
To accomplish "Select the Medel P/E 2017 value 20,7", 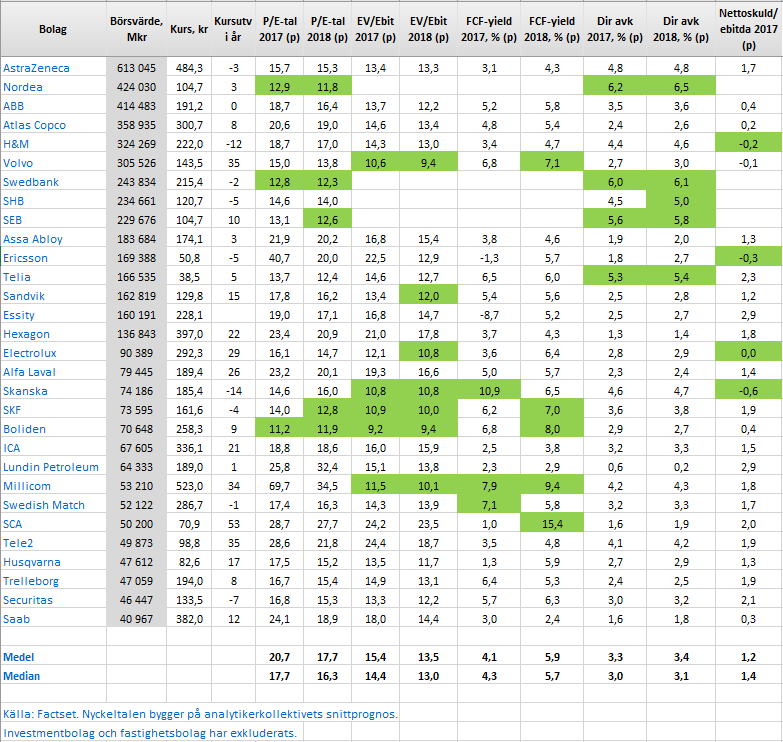I will (x=279, y=657).
